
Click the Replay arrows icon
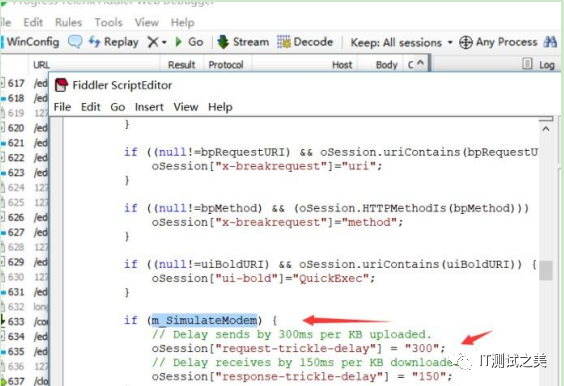[x=94, y=42]
